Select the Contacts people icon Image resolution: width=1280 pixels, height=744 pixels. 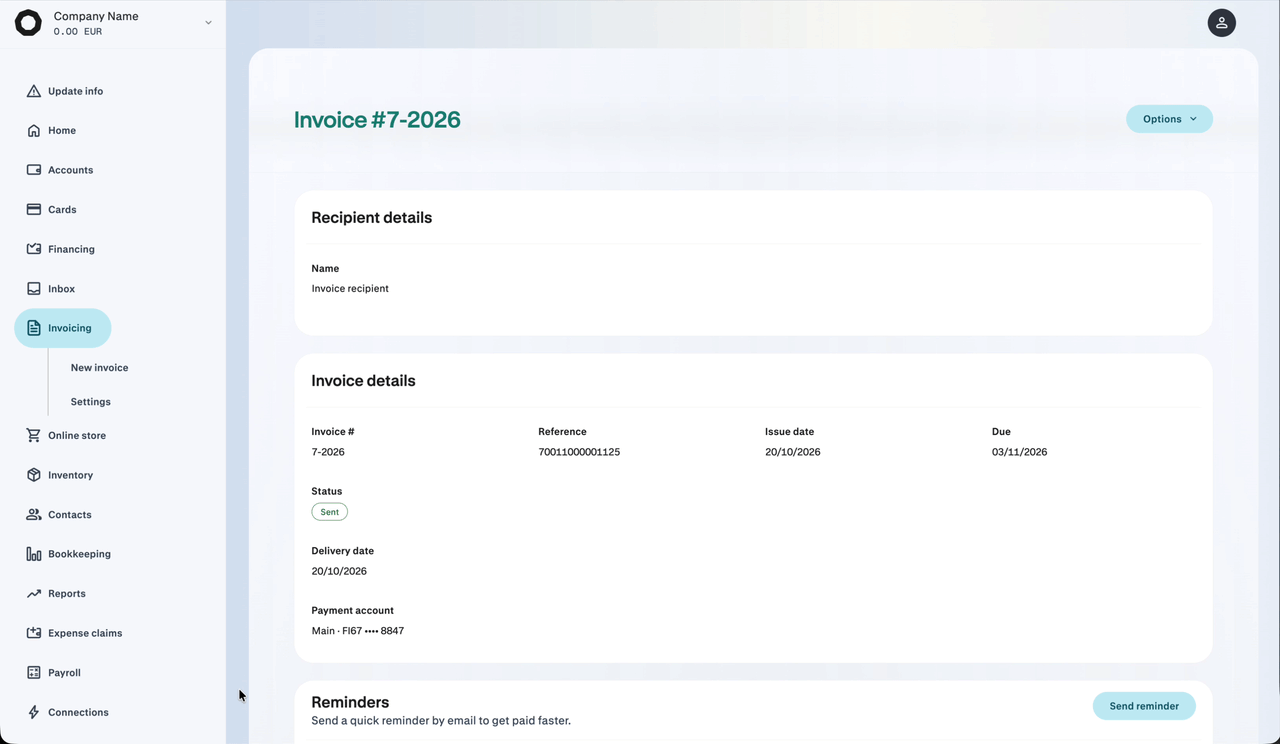coord(34,514)
